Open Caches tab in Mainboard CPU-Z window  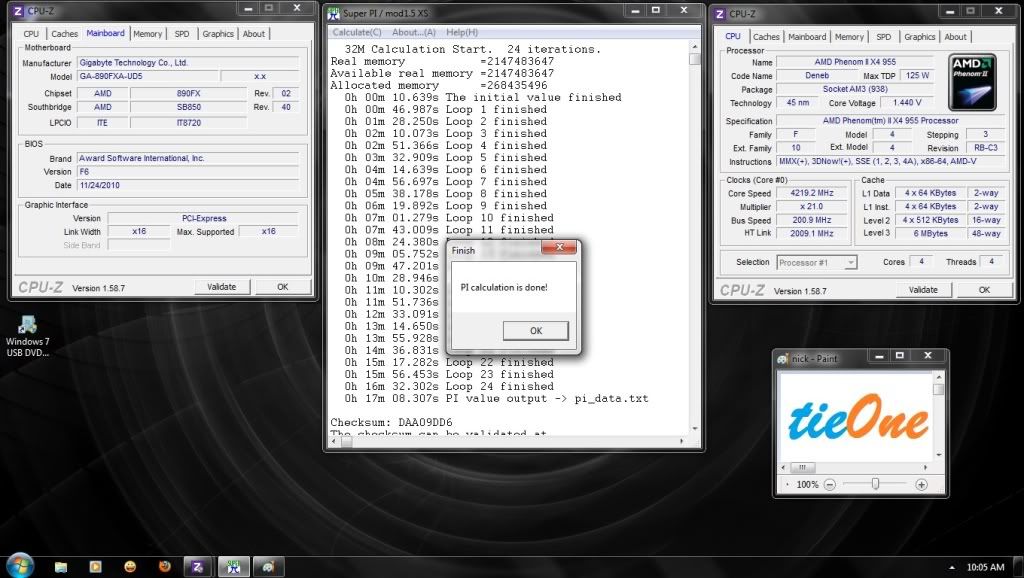[x=64, y=34]
